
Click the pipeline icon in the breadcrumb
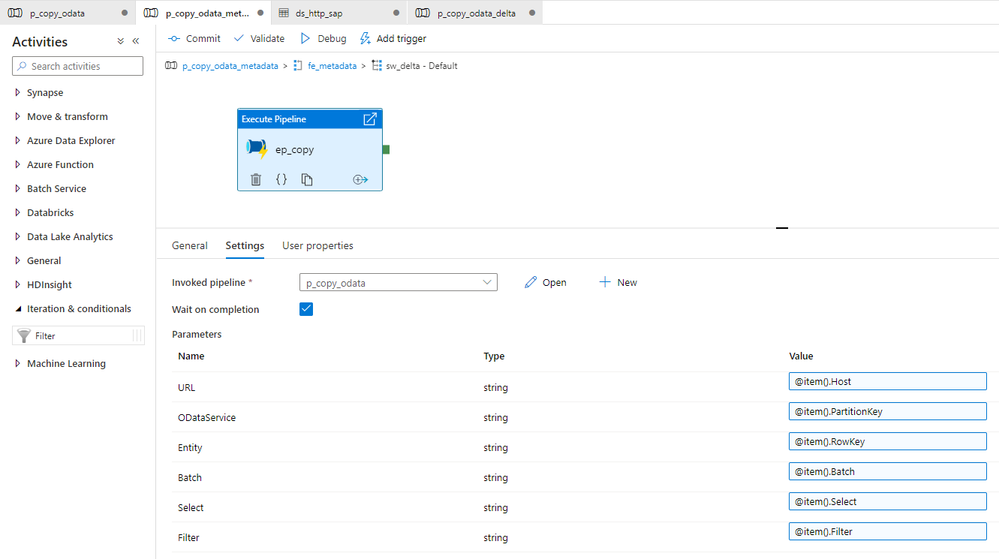pyautogui.click(x=171, y=66)
